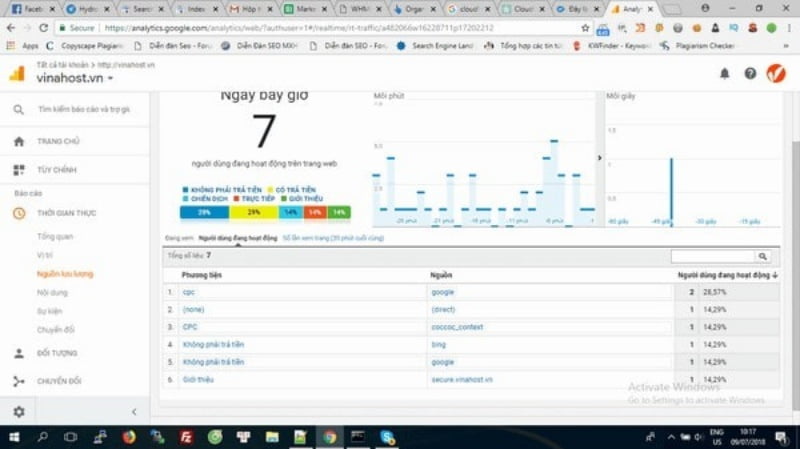Click the help question mark icon

point(750,73)
